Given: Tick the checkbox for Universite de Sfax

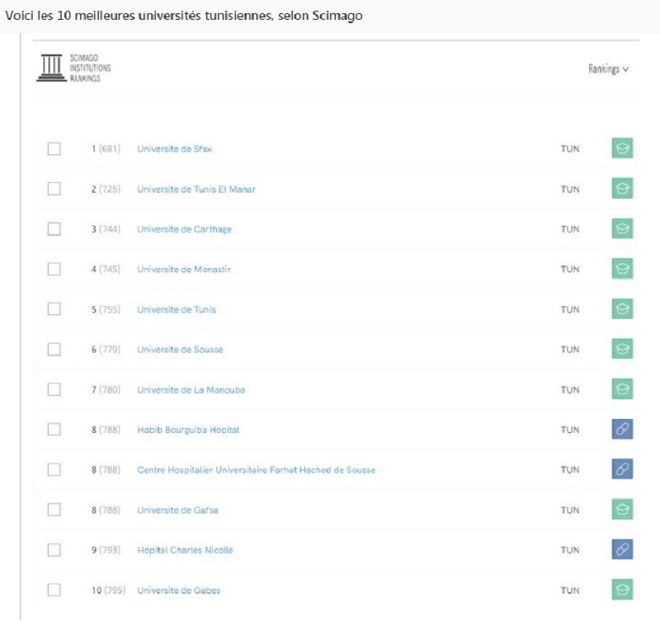Looking at the screenshot, I should (x=54, y=149).
